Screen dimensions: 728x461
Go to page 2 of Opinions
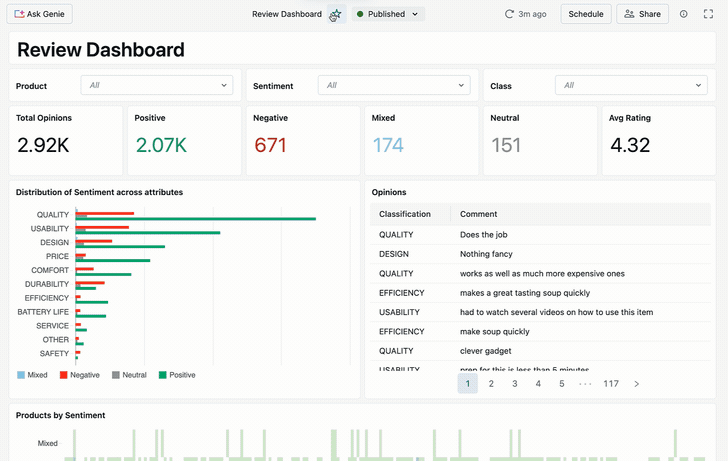coord(491,383)
